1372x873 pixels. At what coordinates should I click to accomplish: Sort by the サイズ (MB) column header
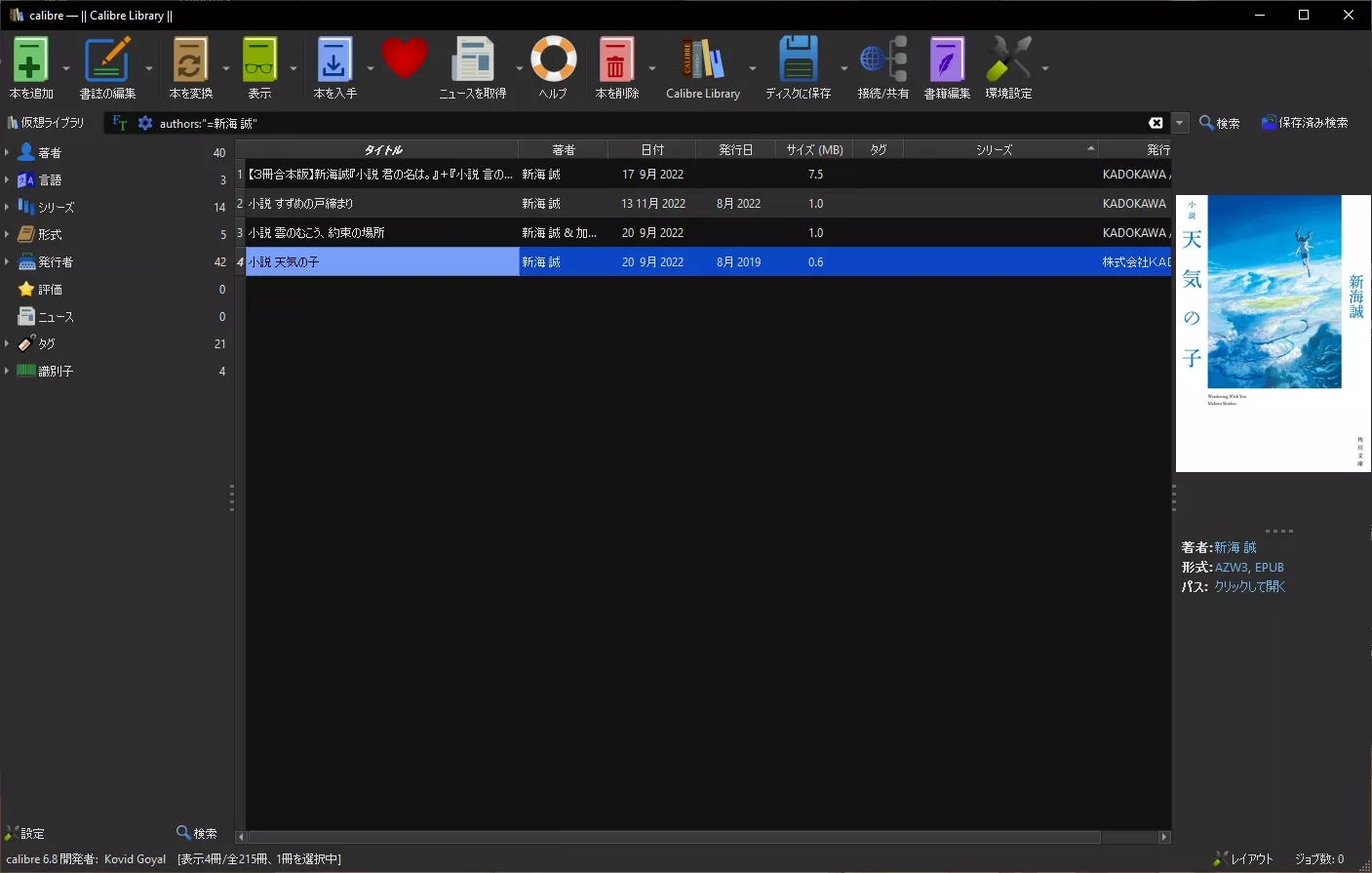[814, 149]
